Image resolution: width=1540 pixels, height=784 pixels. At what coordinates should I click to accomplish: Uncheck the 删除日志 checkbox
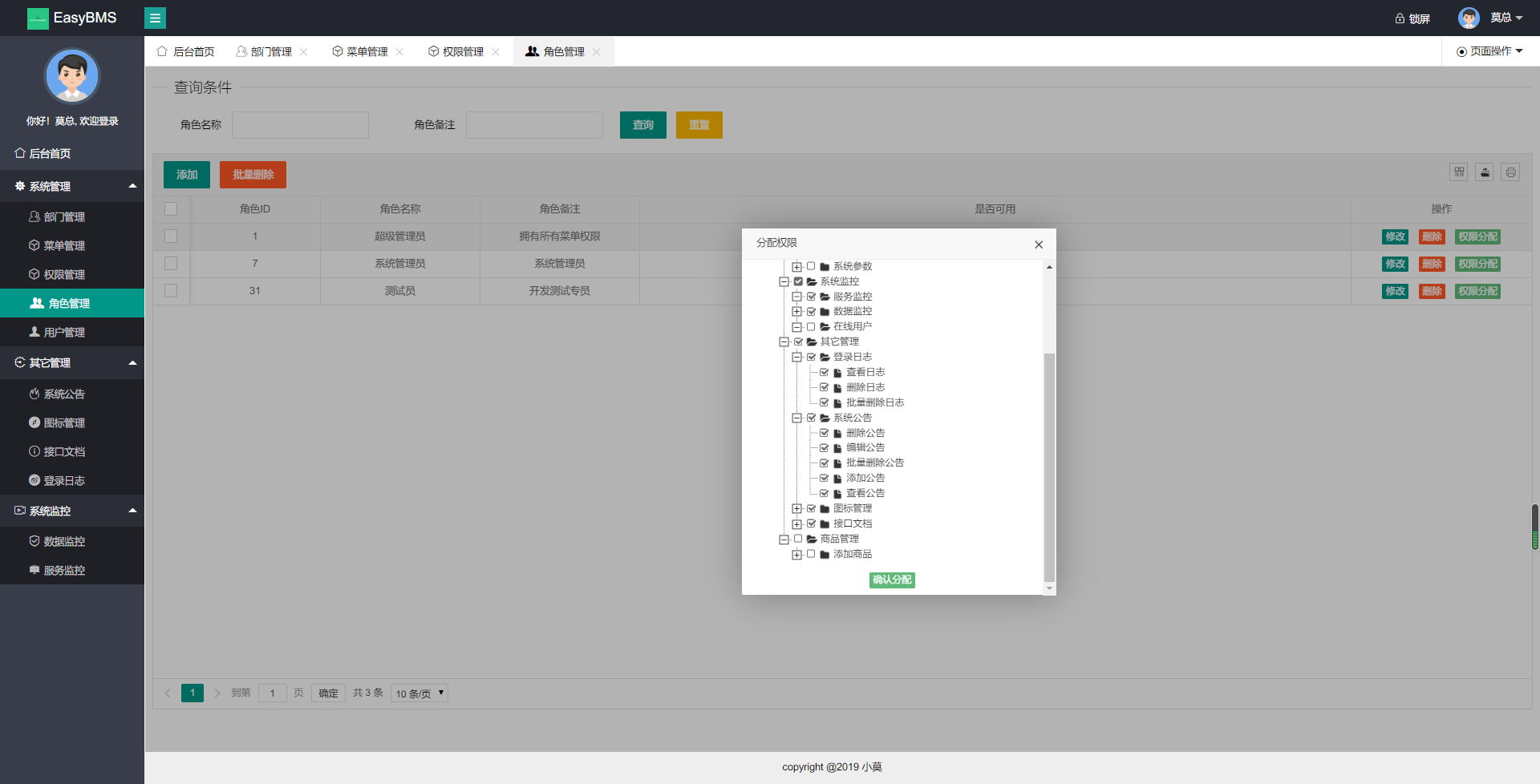point(824,387)
